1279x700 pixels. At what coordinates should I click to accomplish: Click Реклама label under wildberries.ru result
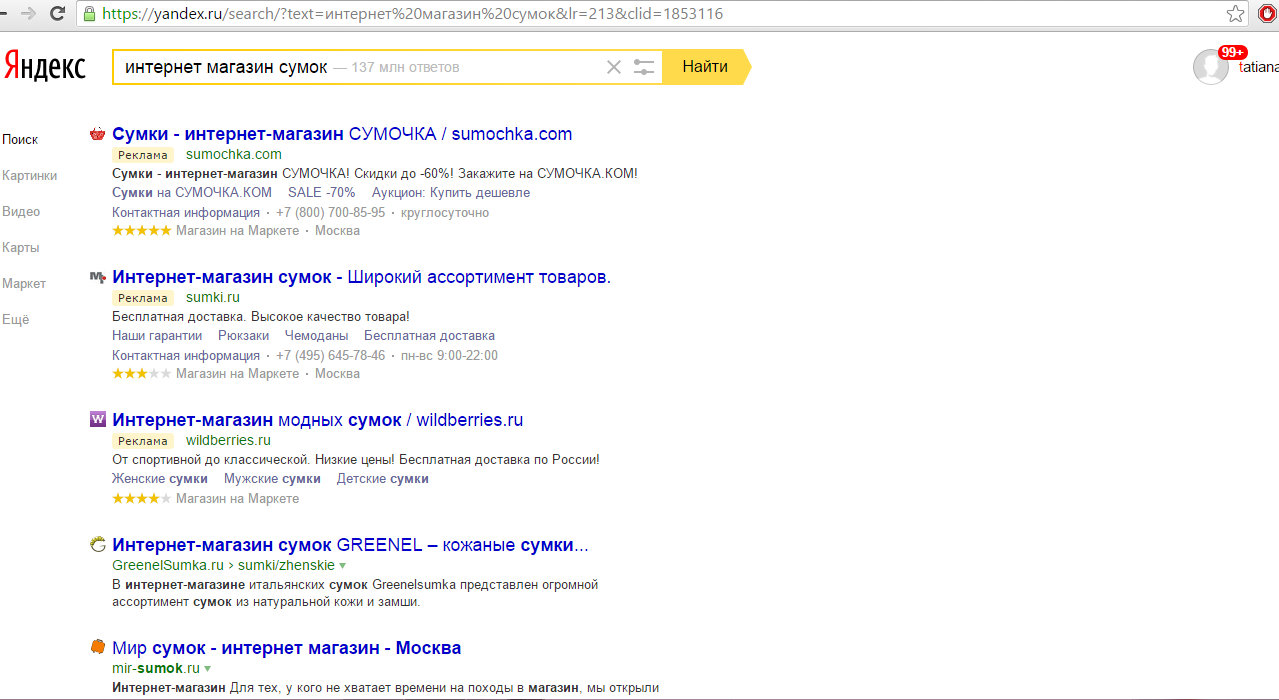coord(142,441)
